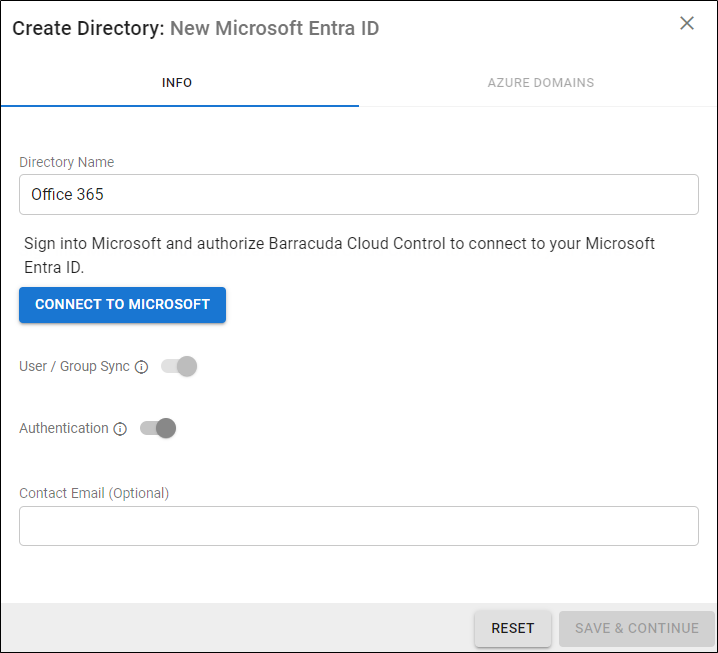Click the User / Group Sync info icon
This screenshot has height=653, width=718.
[141, 367]
